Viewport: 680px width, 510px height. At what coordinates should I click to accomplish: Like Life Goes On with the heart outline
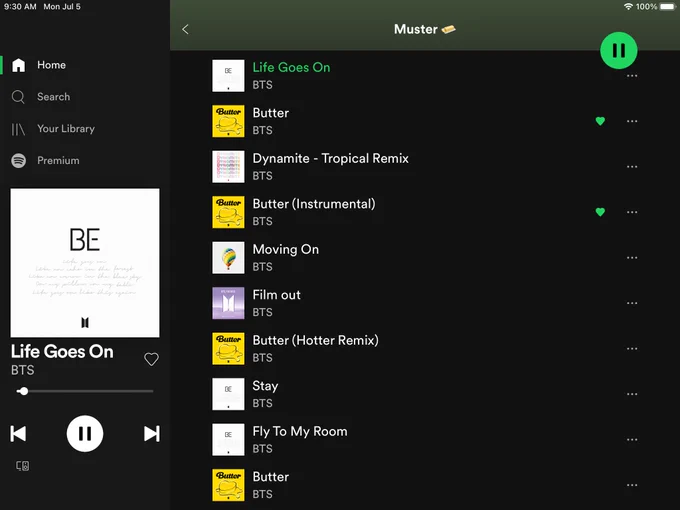pyautogui.click(x=151, y=359)
